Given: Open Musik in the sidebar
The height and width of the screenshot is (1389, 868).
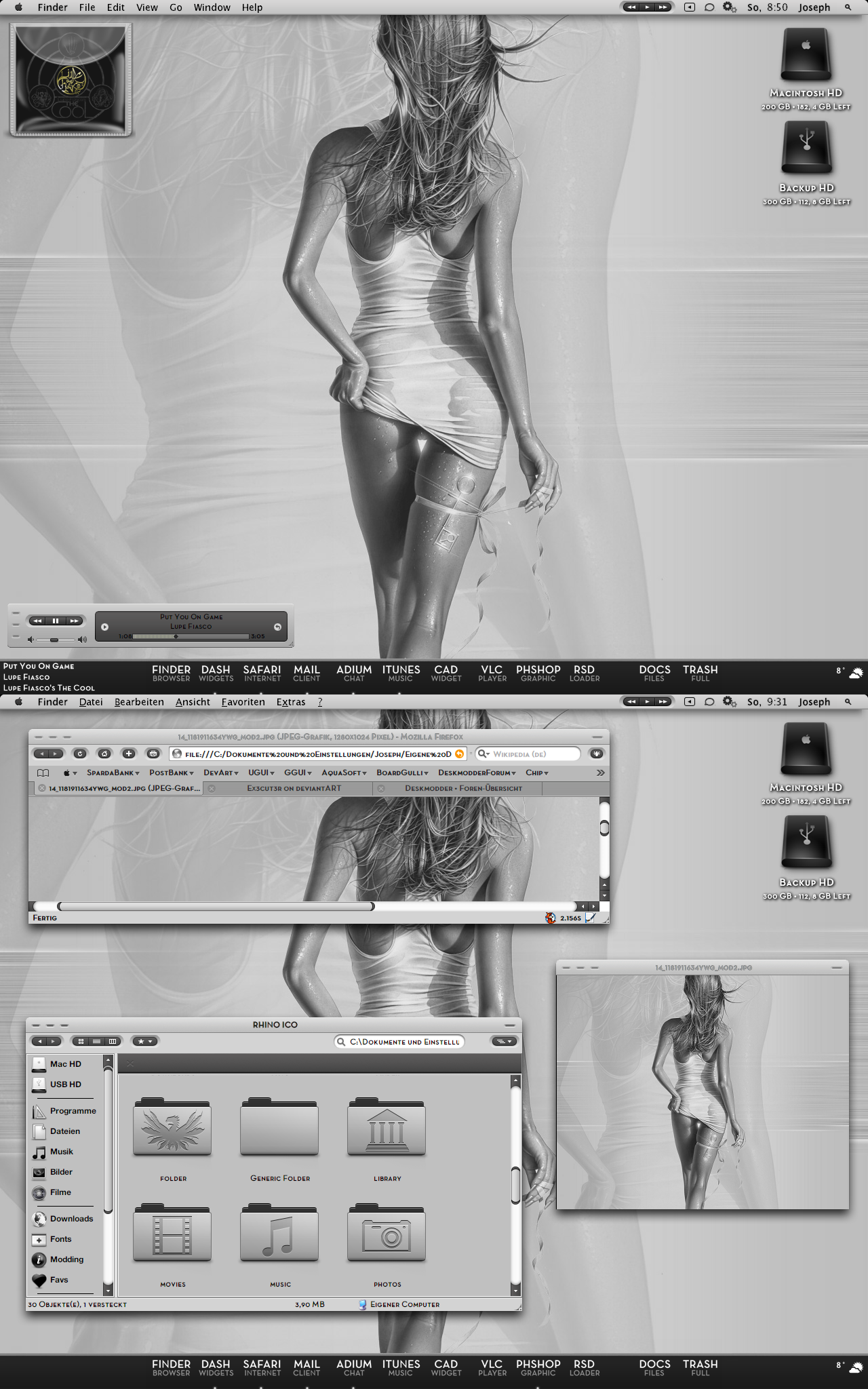Looking at the screenshot, I should point(53,1152).
